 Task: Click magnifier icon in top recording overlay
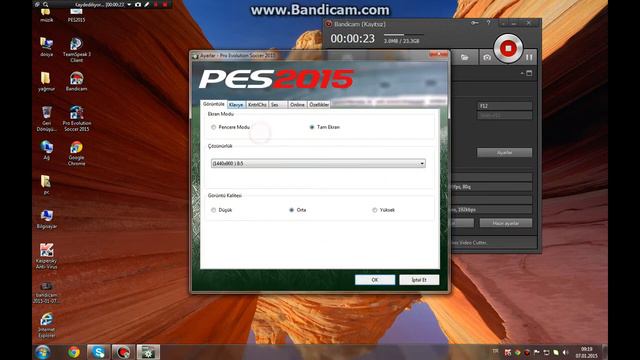pyautogui.click(x=46, y=4)
